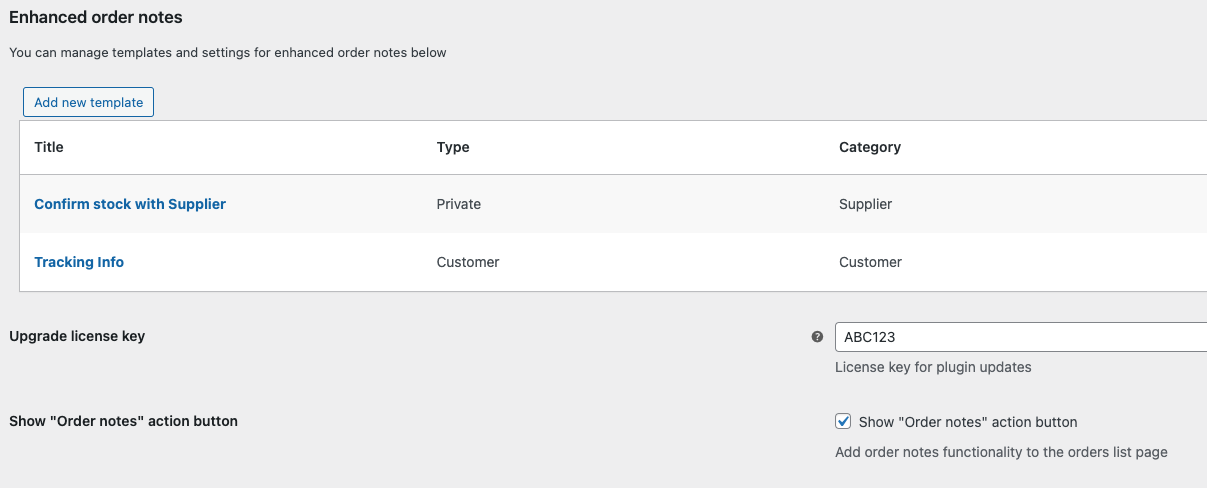
Task: Click the Add new template button
Action: [88, 102]
